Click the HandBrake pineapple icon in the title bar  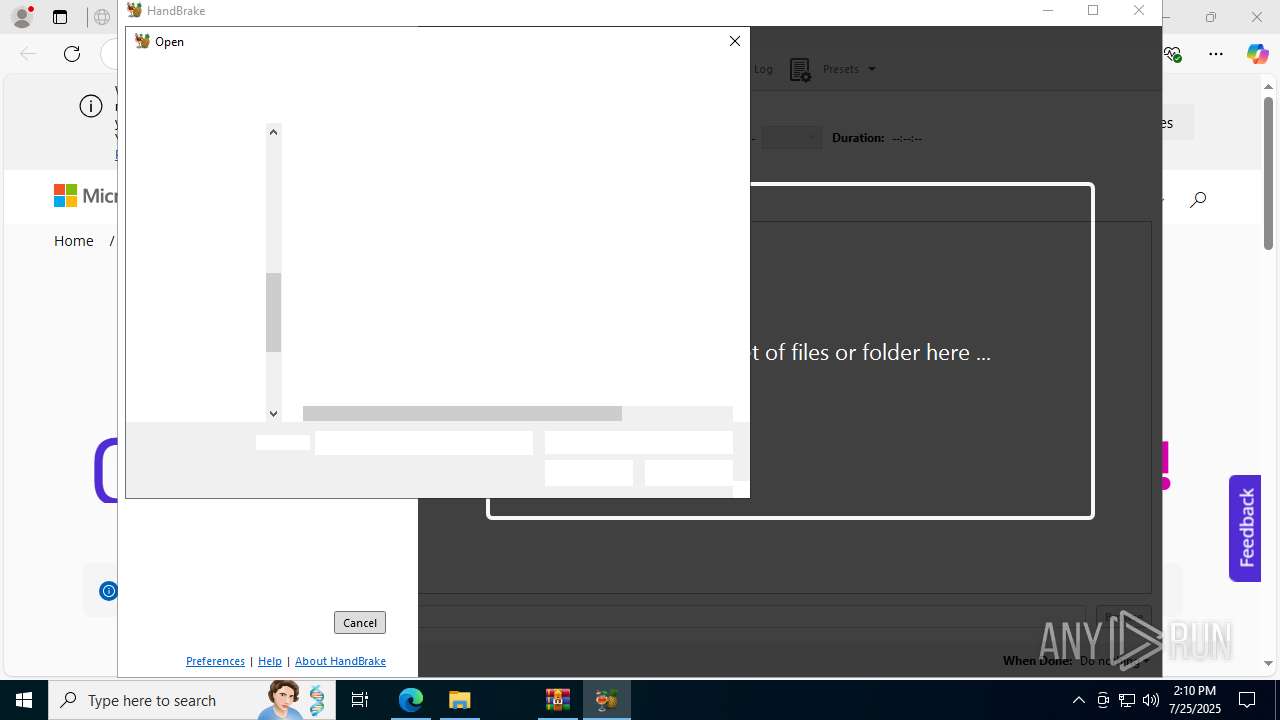click(134, 10)
